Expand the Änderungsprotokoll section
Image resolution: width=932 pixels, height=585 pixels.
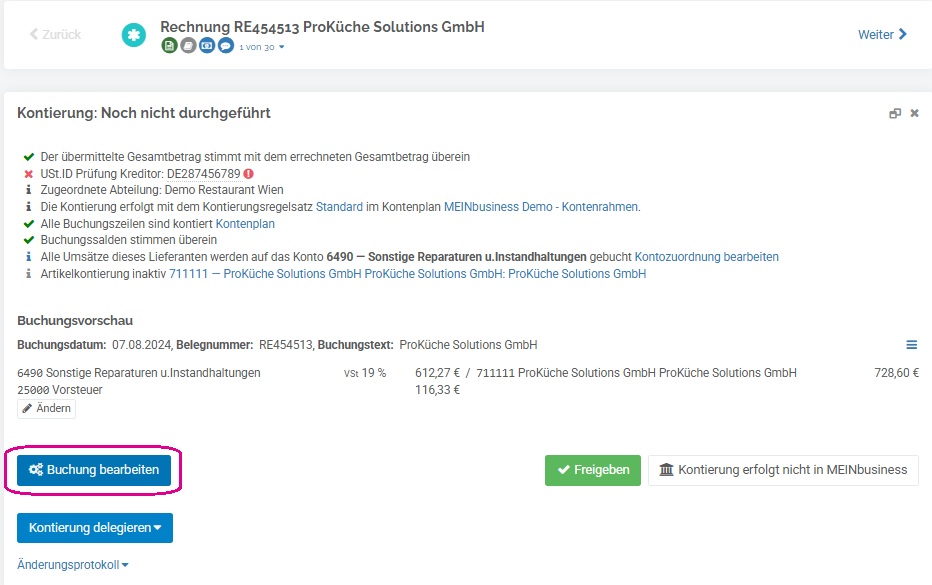[x=73, y=565]
